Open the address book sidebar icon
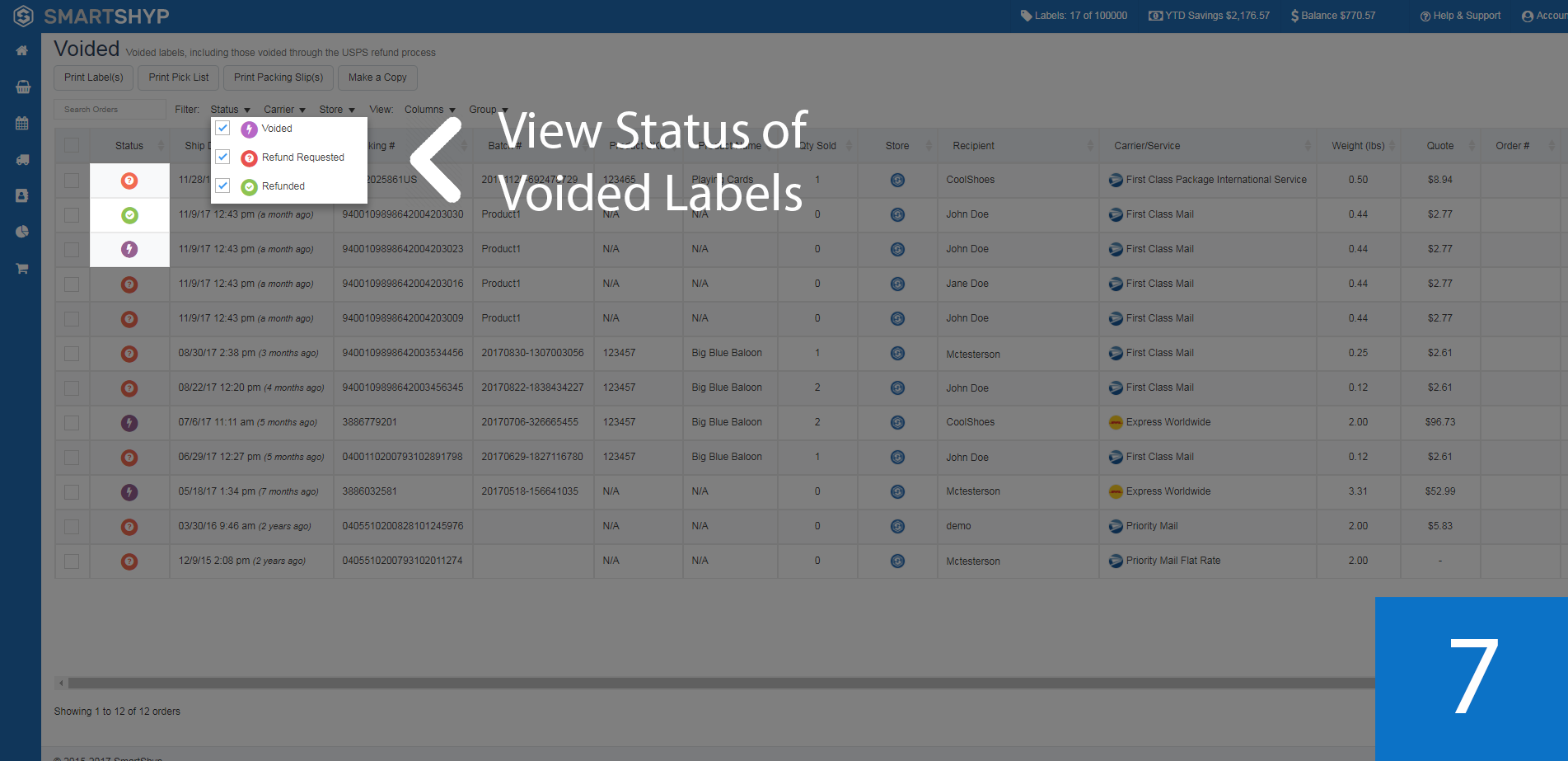 tap(22, 196)
